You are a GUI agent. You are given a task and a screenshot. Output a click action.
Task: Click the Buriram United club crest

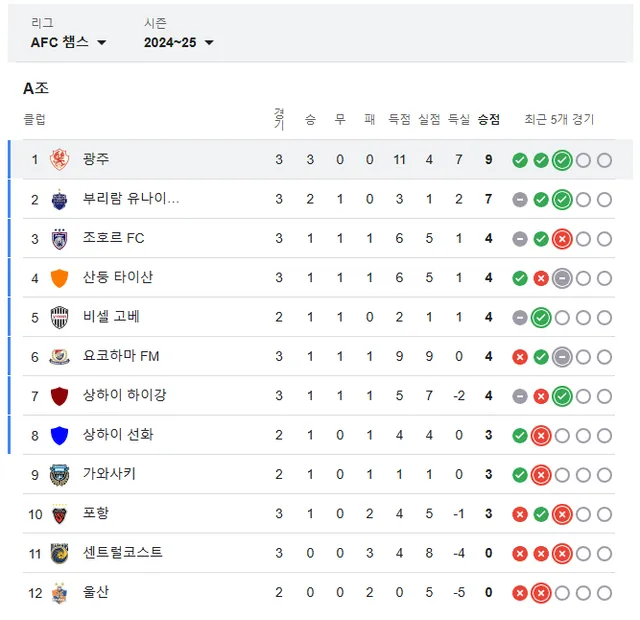pos(60,199)
